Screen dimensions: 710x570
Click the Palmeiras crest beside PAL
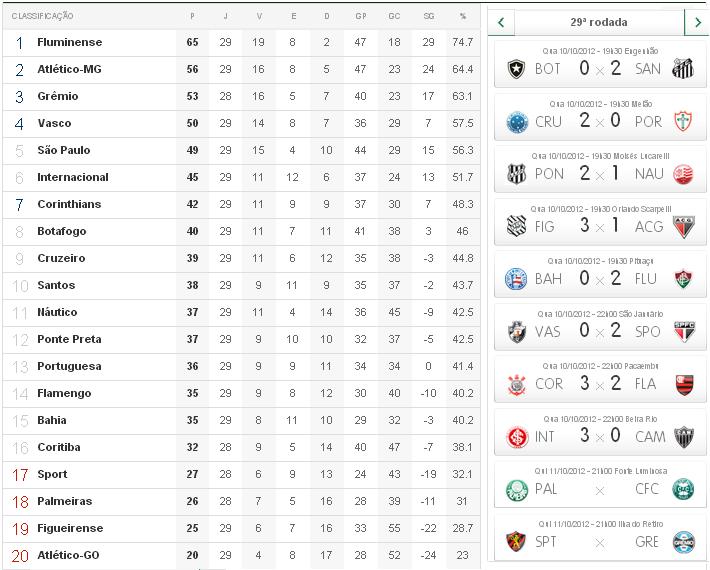click(x=517, y=489)
